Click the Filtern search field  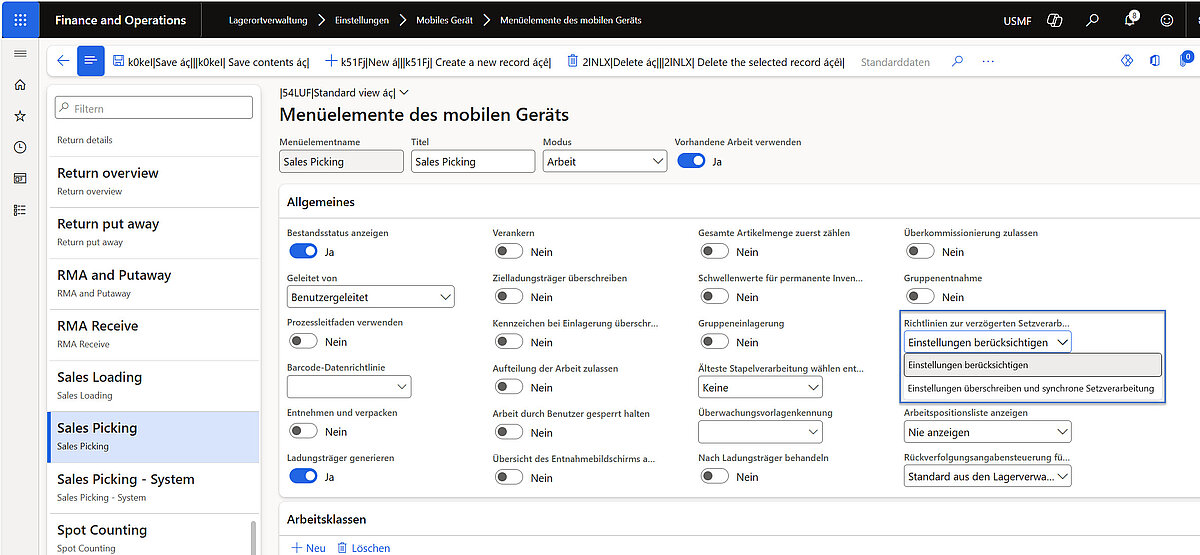click(153, 108)
